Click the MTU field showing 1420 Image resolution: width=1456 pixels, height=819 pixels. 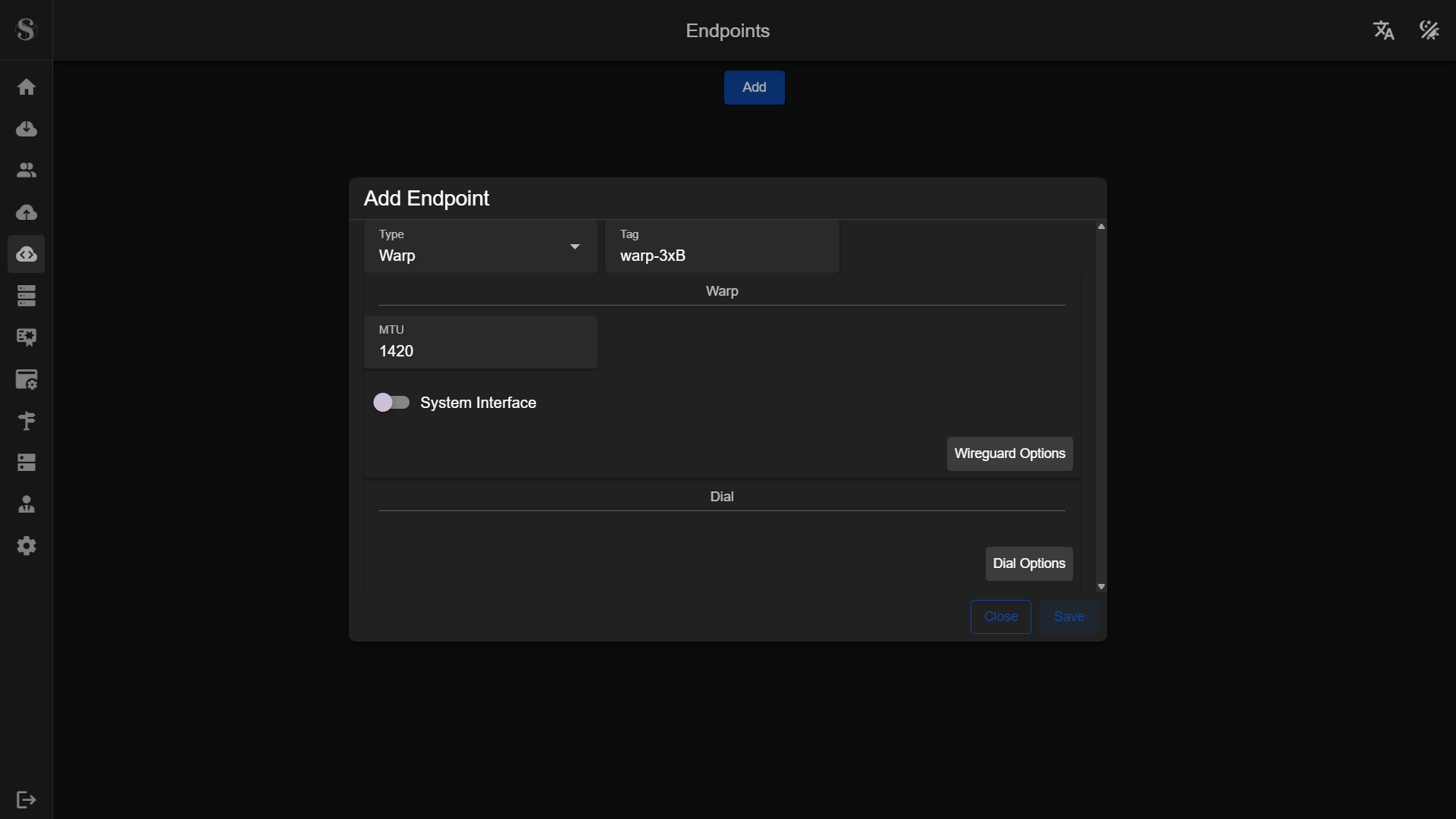(x=480, y=350)
